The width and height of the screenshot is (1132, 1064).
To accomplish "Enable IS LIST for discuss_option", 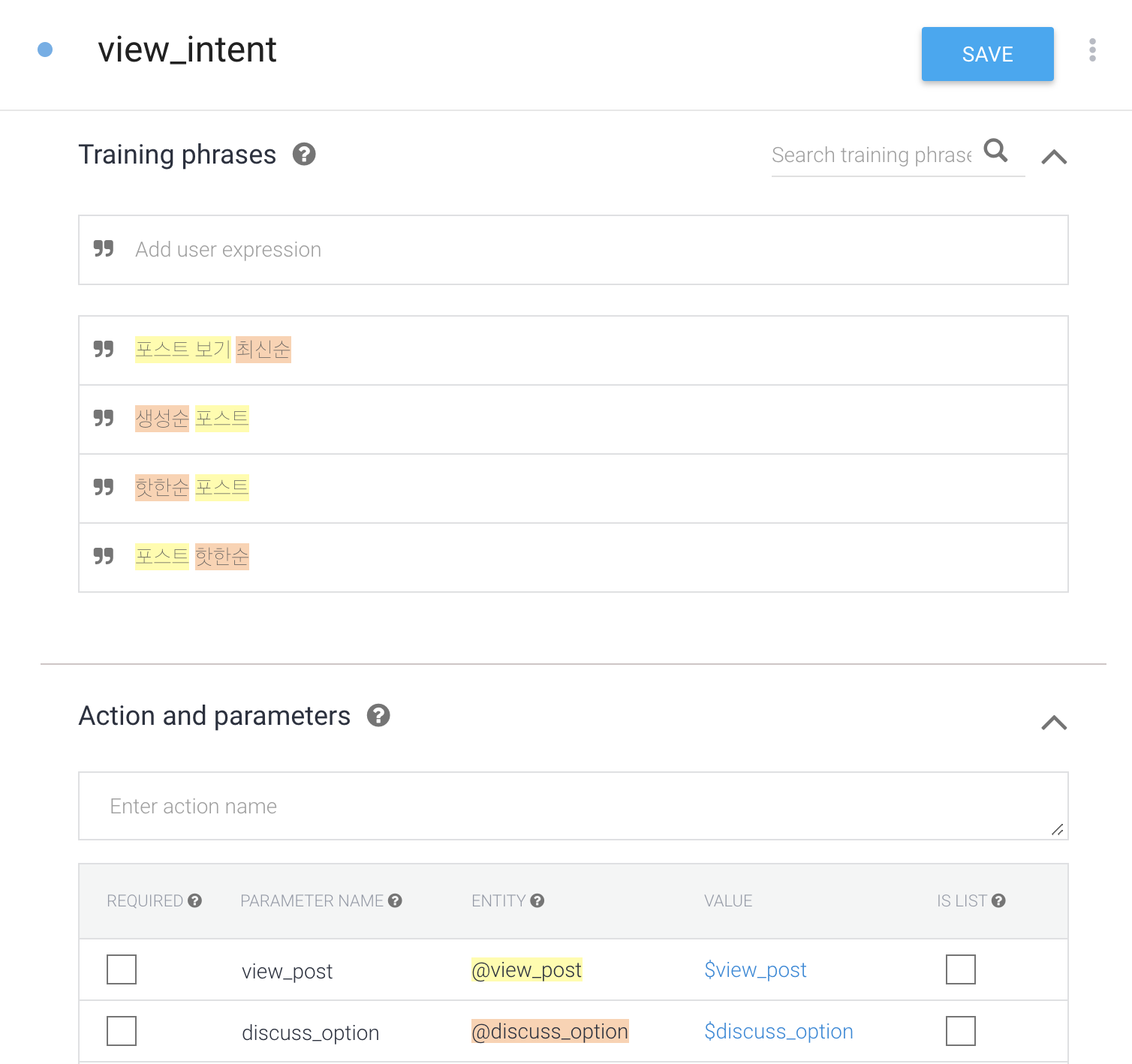I will (x=961, y=1031).
